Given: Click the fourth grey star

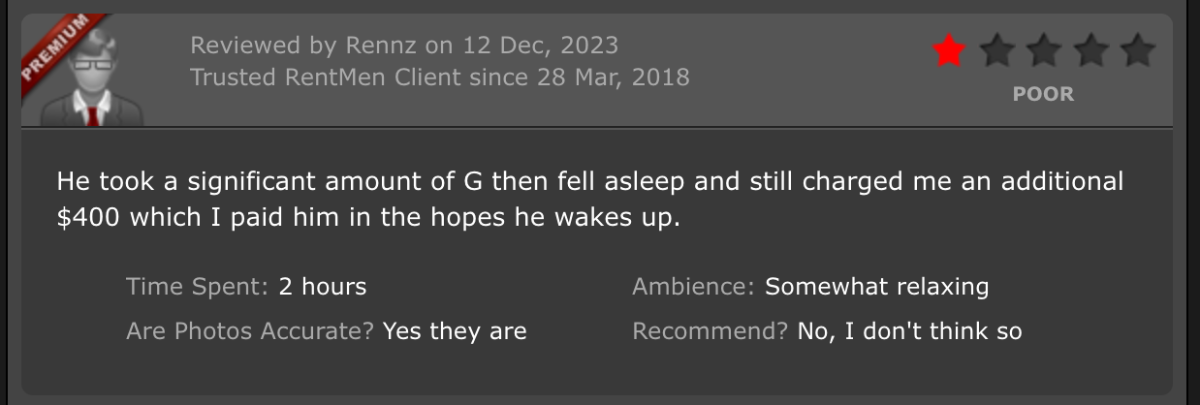Looking at the screenshot, I should coord(1090,50).
